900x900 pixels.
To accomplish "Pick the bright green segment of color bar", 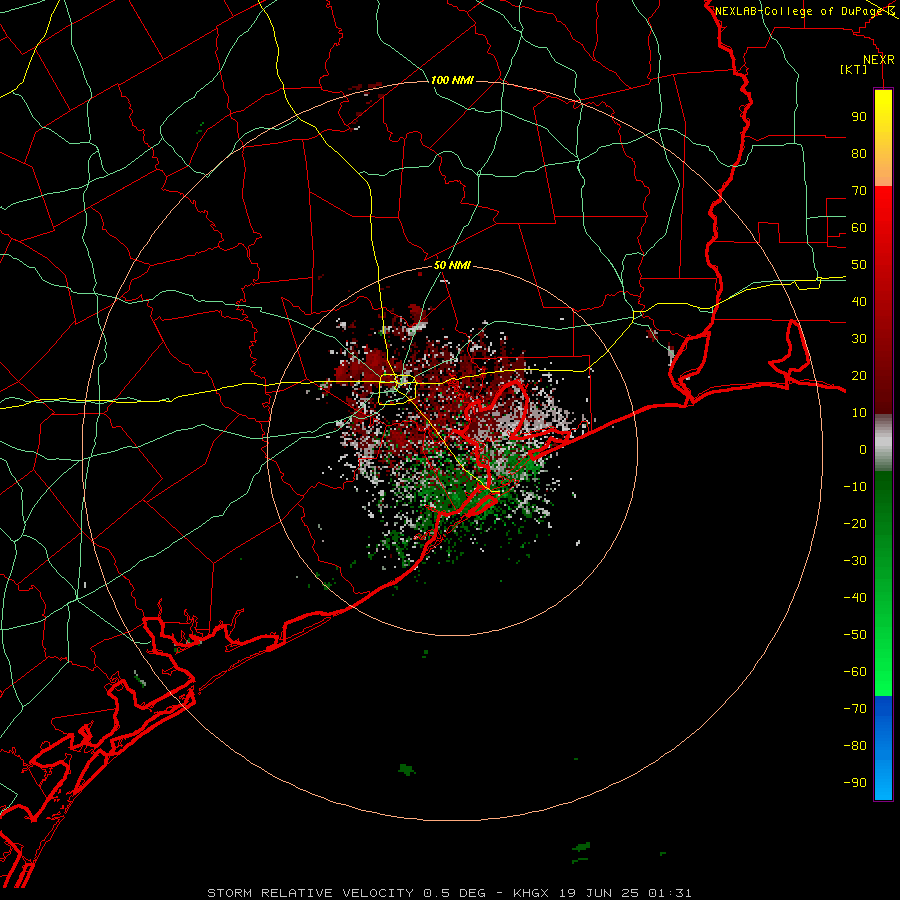I will click(883, 660).
